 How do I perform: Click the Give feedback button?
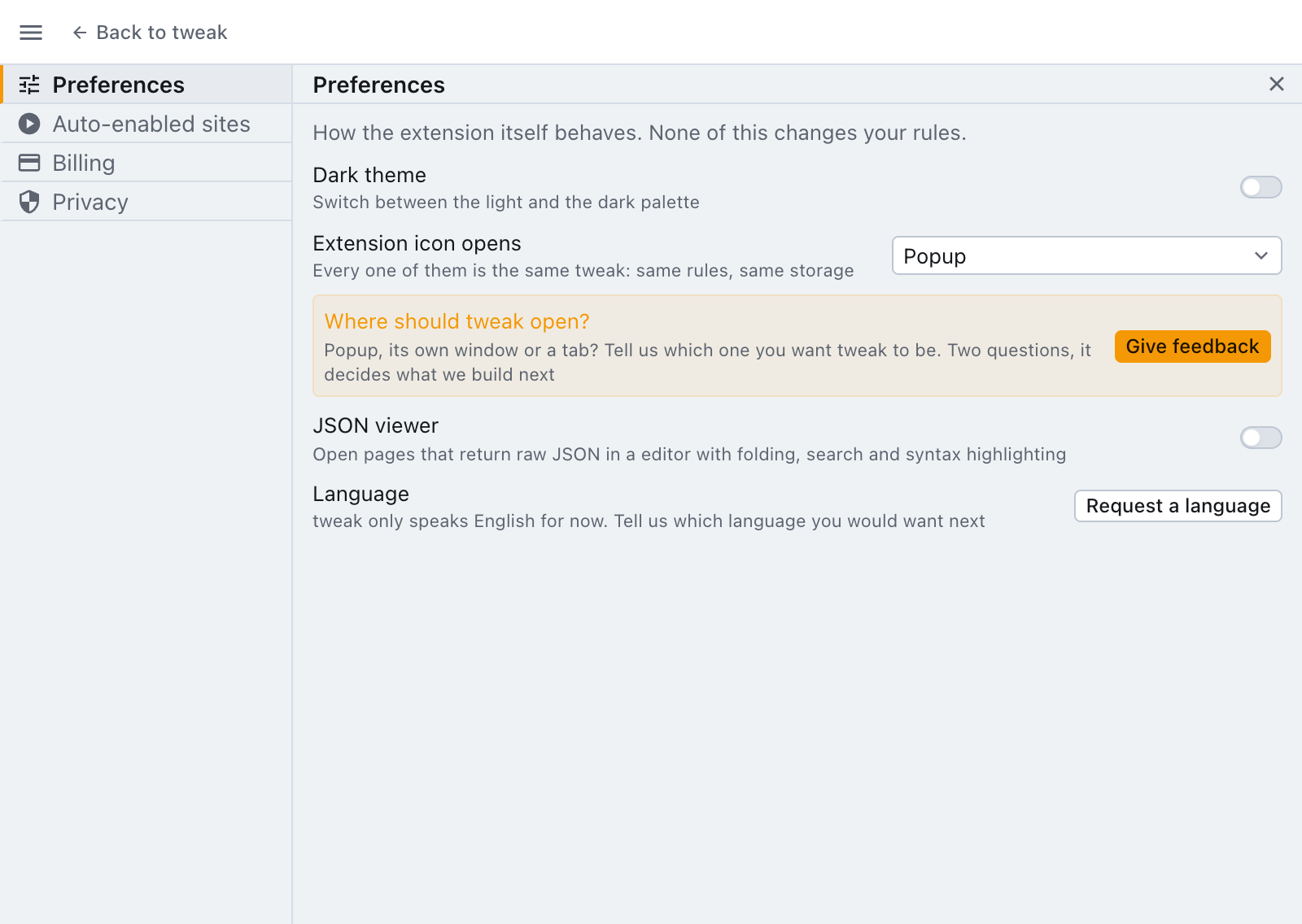tap(1193, 346)
